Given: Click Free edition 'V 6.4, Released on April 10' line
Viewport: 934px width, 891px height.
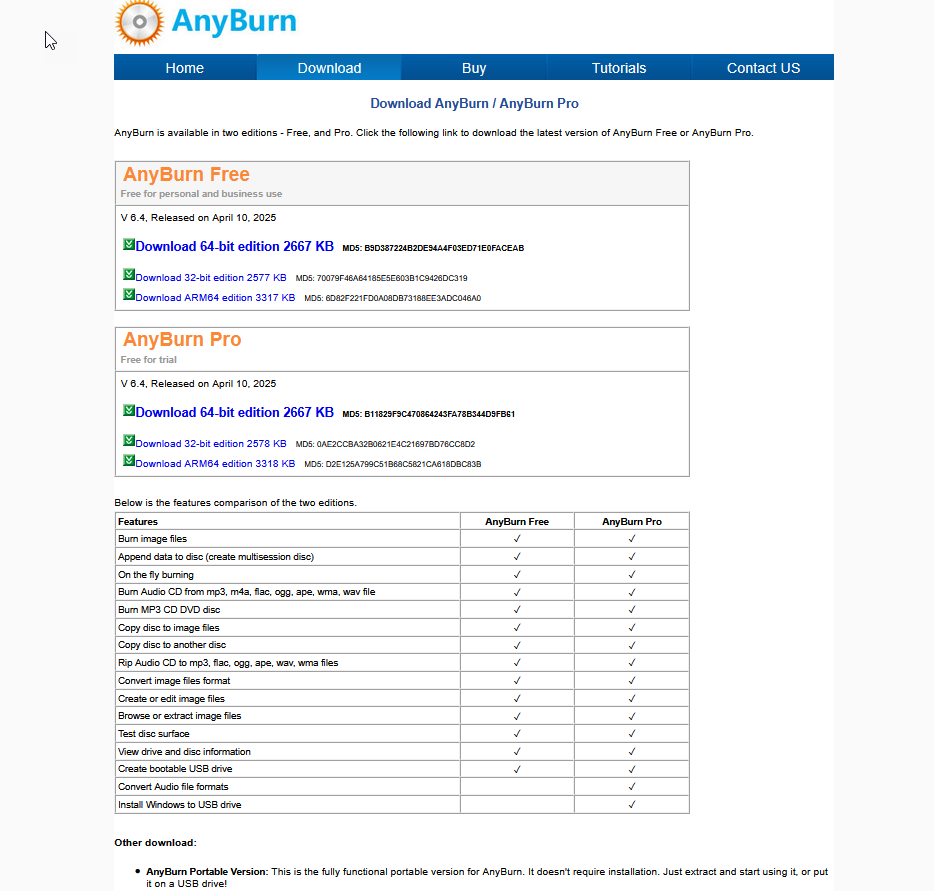Looking at the screenshot, I should pyautogui.click(x=198, y=218).
